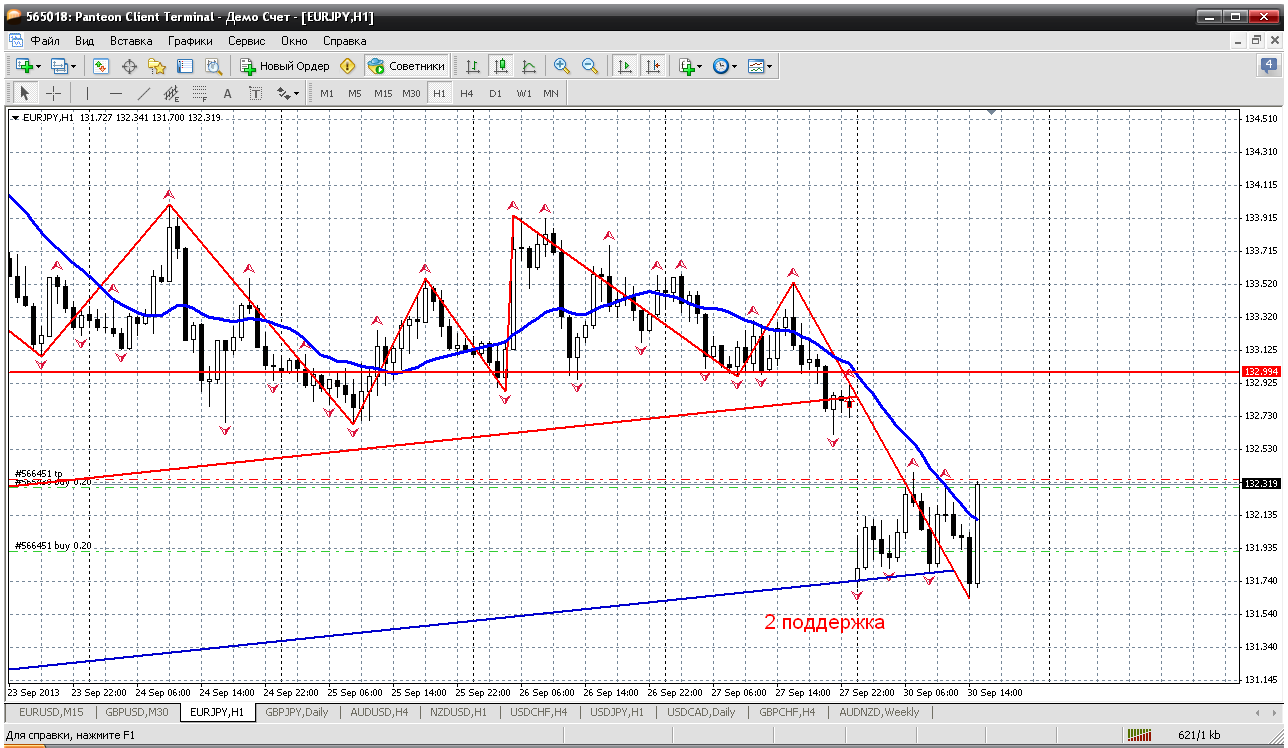Image resolution: width=1288 pixels, height=748 pixels.
Task: Open the notifications bubble showing 4
Action: 1269,66
